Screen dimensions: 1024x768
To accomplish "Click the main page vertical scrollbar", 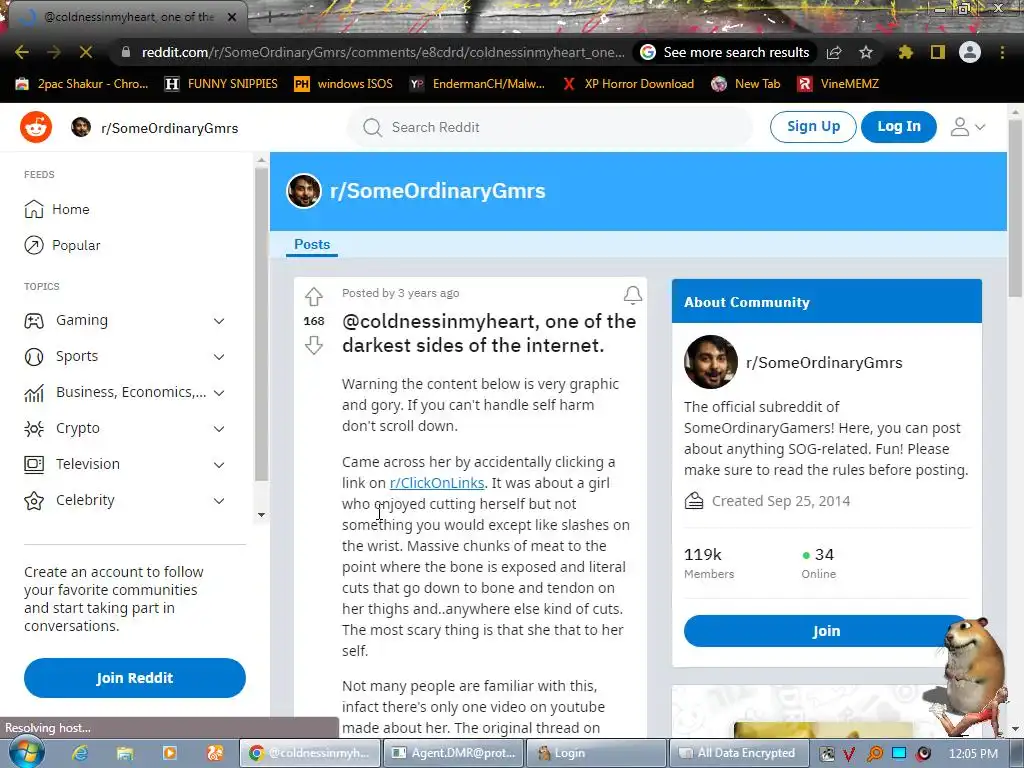I will tap(1015, 206).
